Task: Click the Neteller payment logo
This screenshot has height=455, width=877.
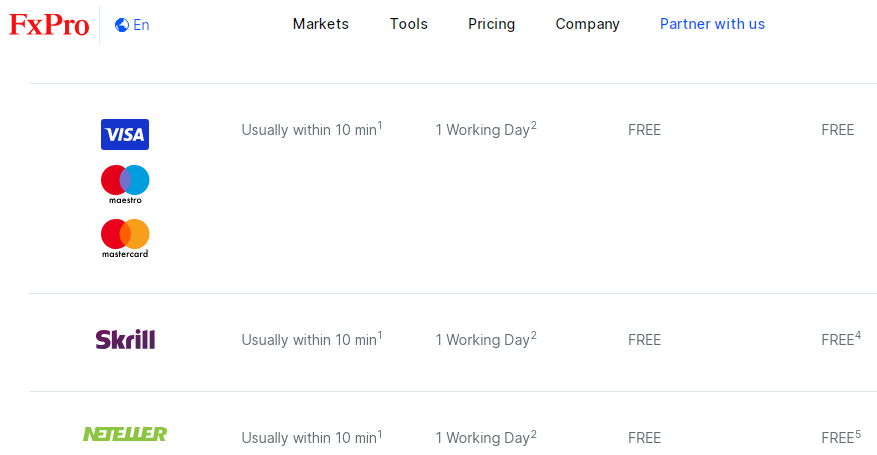Action: point(125,434)
